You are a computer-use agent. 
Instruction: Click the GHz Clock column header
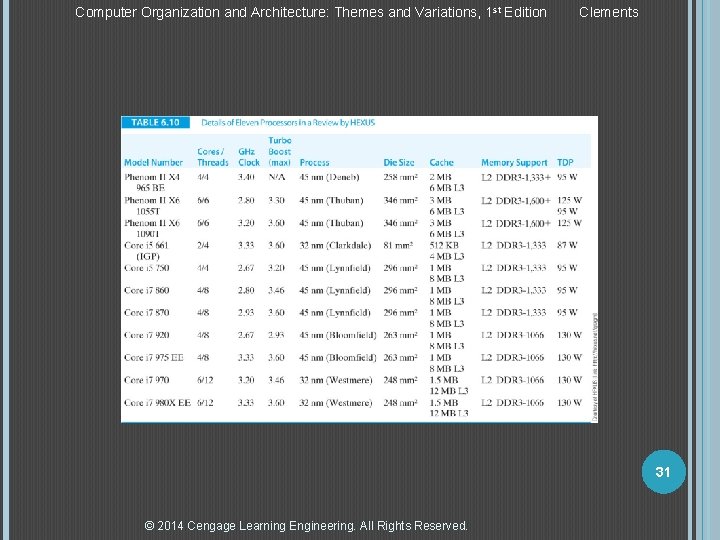tap(249, 157)
